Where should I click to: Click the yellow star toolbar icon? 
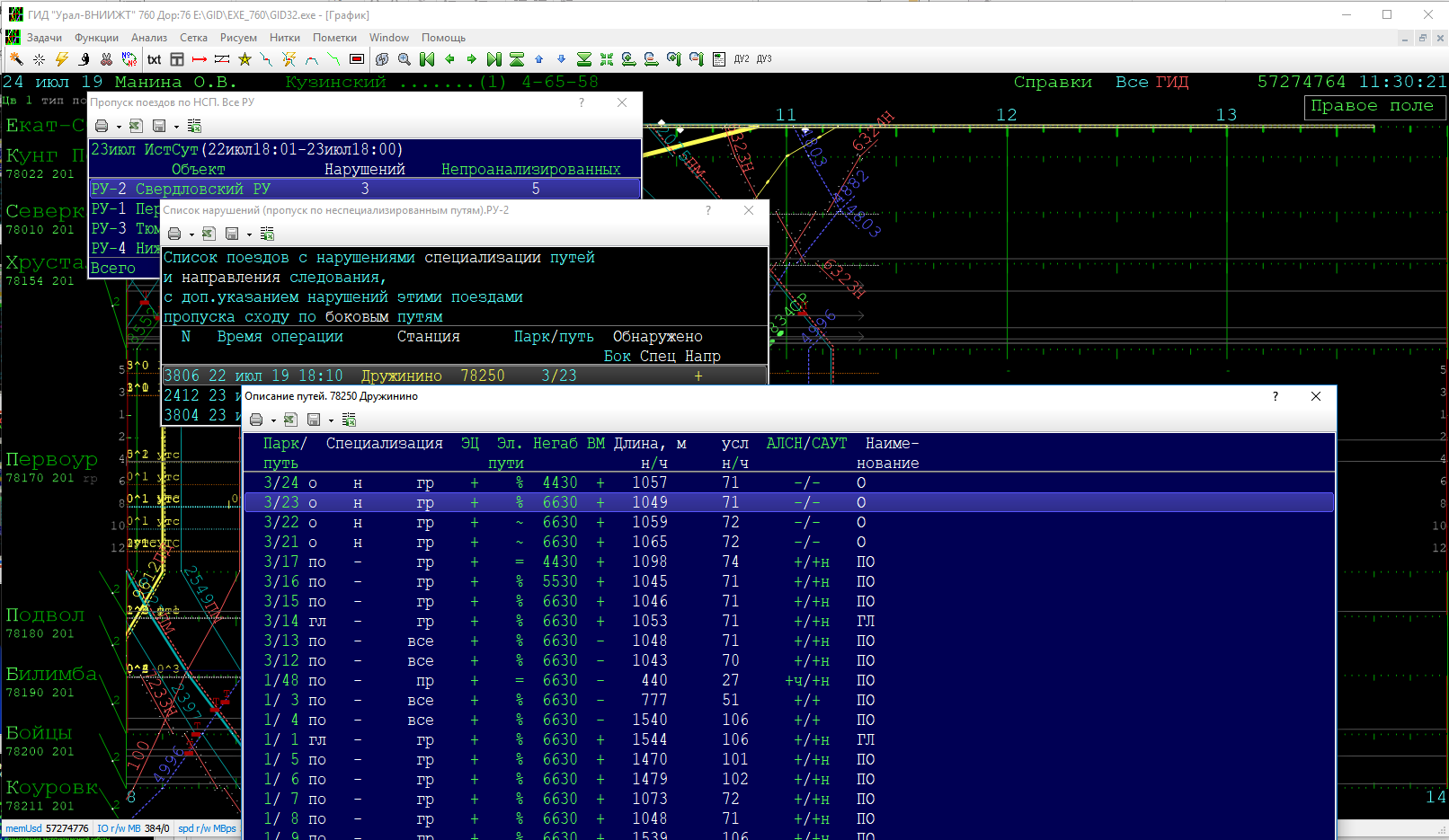tap(244, 59)
